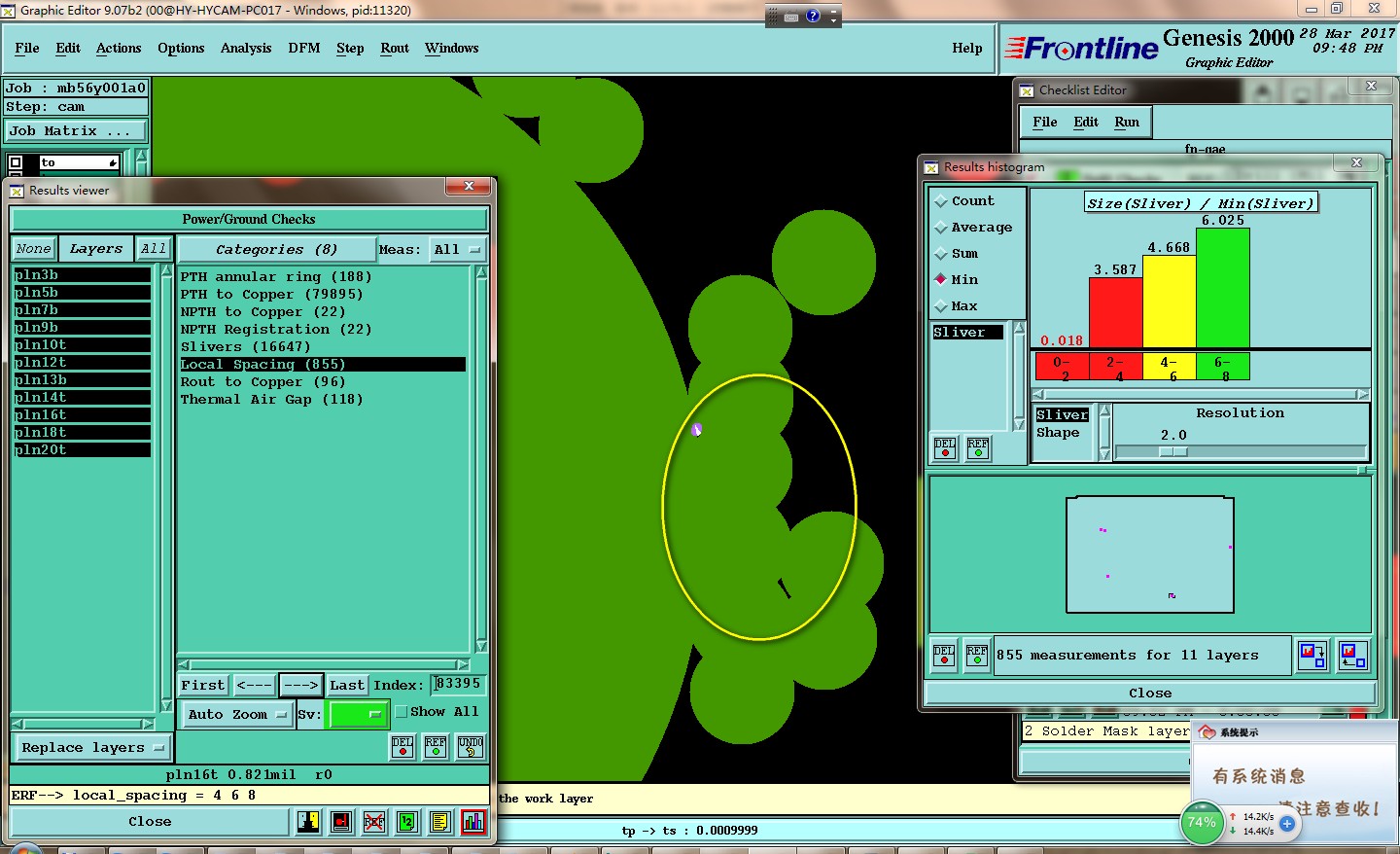Select layer pln16t in layers list
The width and height of the screenshot is (1400, 854).
(83, 415)
